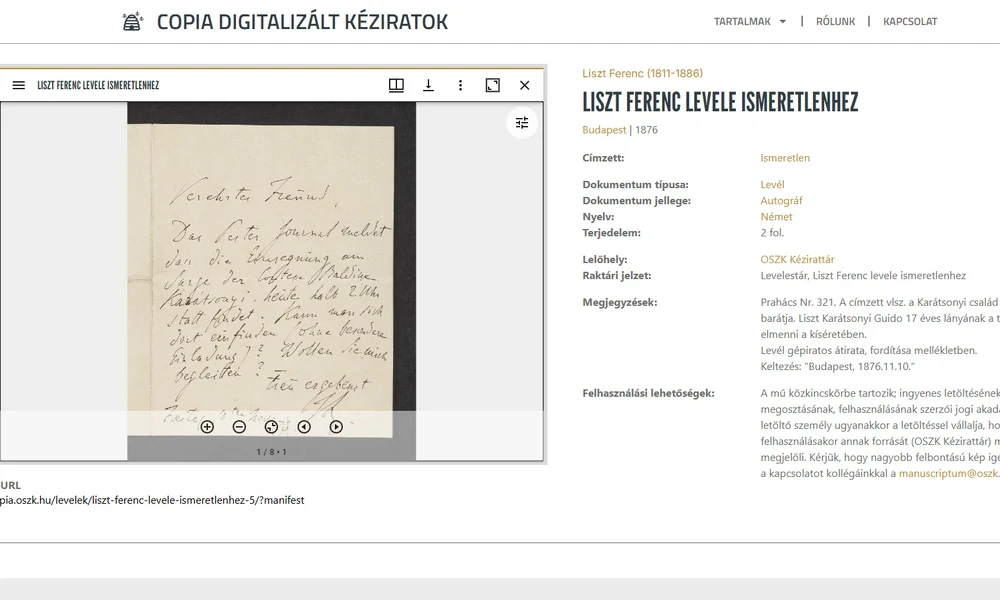Click the 'Levél gépiratos átirata' note line
Screen dimensions: 1000x600
click(869, 351)
